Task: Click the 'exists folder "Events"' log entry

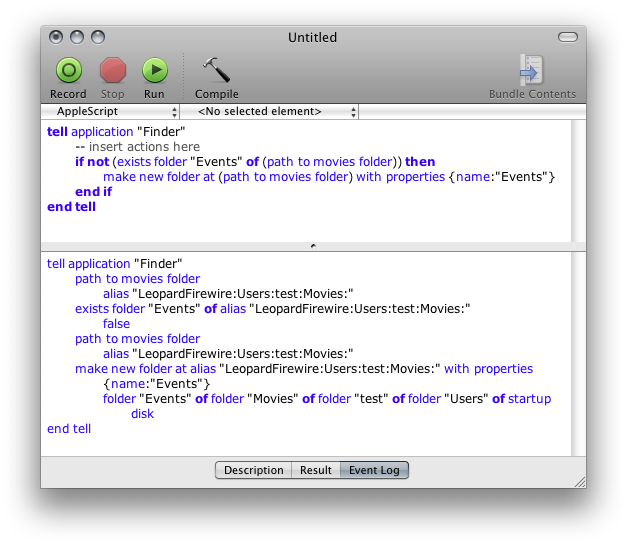Action: tap(273, 309)
